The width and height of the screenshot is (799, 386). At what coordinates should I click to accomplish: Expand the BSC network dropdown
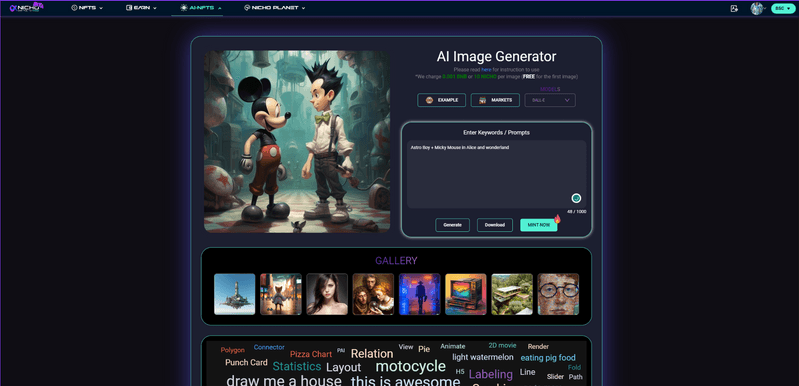tap(783, 8)
